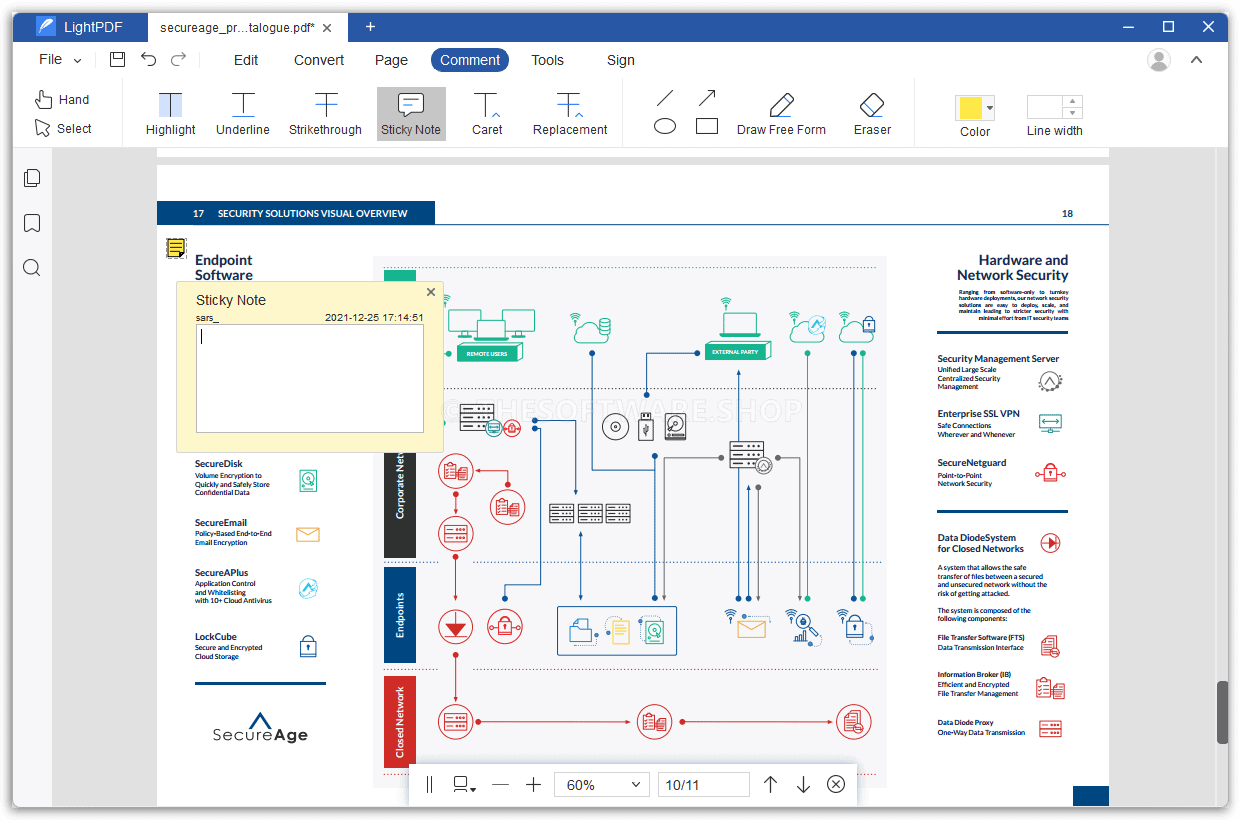The image size is (1241, 820).
Task: Click the 'SECURITY SOLUTIONS VISUAL OVERVIEW' page header
Action: point(313,213)
